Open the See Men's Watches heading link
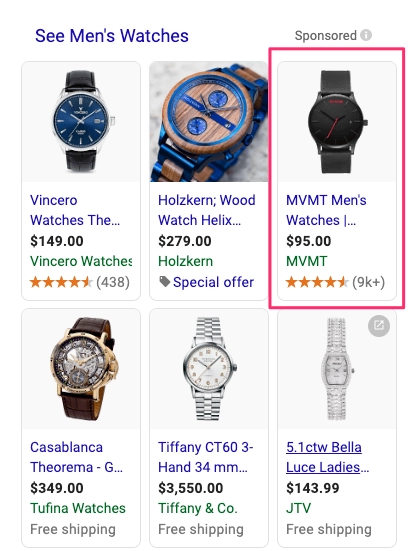The height and width of the screenshot is (551, 411). [112, 35]
